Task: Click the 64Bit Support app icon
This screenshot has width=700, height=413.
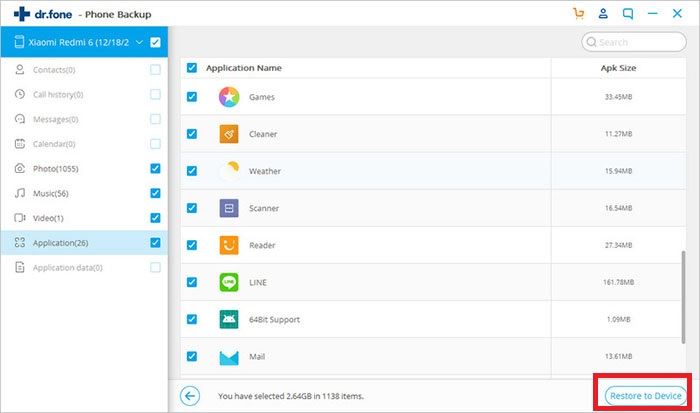Action: pyautogui.click(x=229, y=319)
